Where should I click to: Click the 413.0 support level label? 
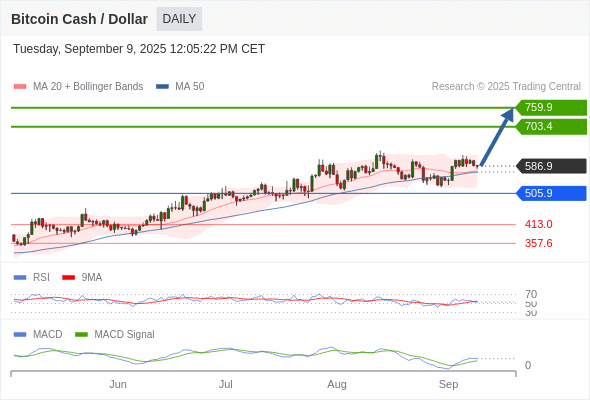pos(538,224)
